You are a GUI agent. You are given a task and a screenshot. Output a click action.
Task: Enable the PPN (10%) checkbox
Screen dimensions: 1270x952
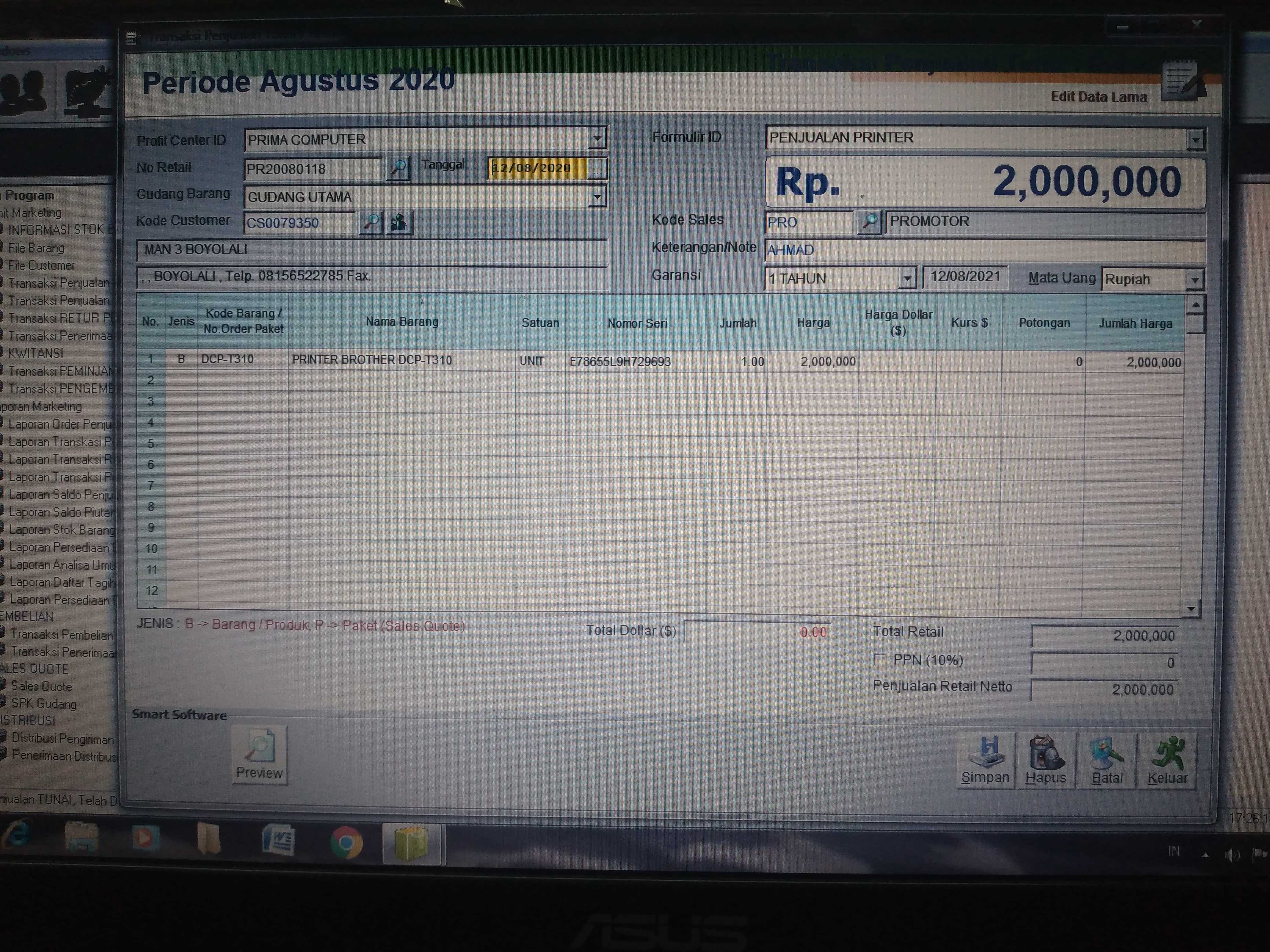click(879, 659)
